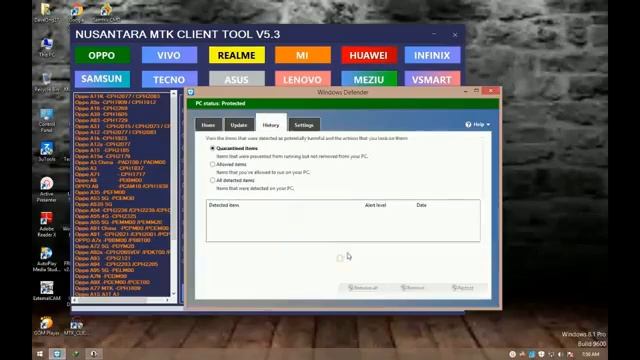
Task: Open the Camtasia-style flame desktop shortcut
Action: 106,12
